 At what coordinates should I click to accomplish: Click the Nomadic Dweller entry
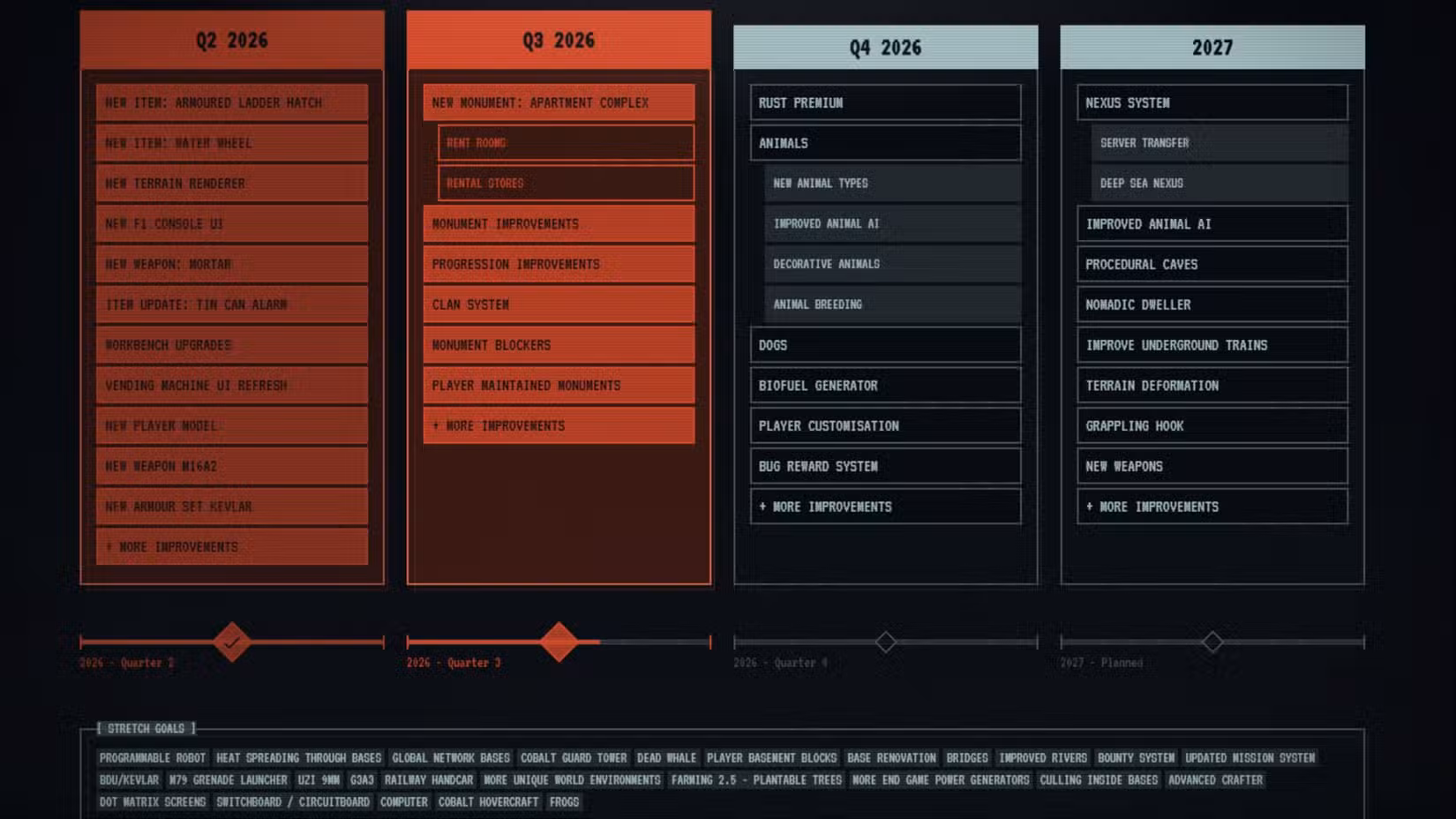tap(1212, 304)
